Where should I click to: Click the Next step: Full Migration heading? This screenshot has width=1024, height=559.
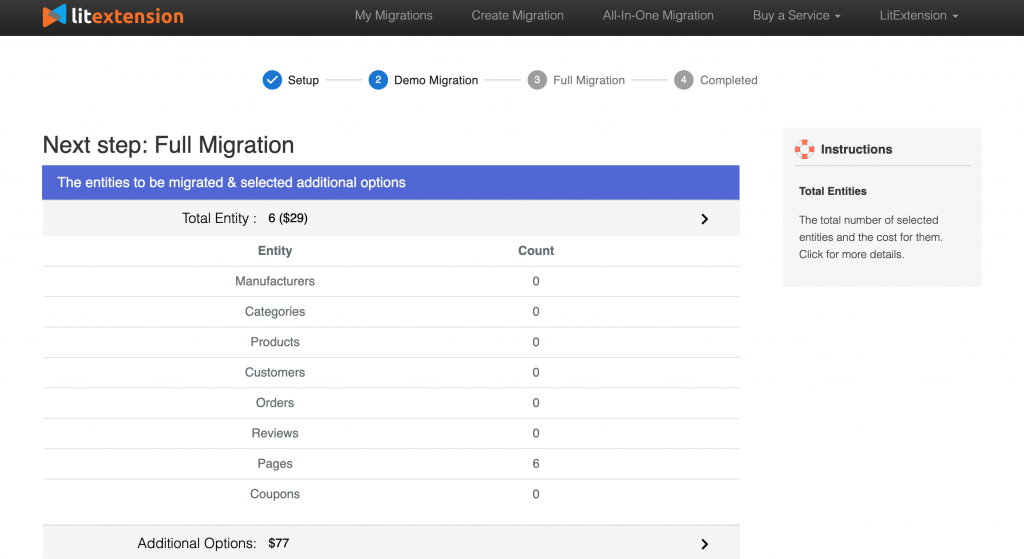pos(168,145)
